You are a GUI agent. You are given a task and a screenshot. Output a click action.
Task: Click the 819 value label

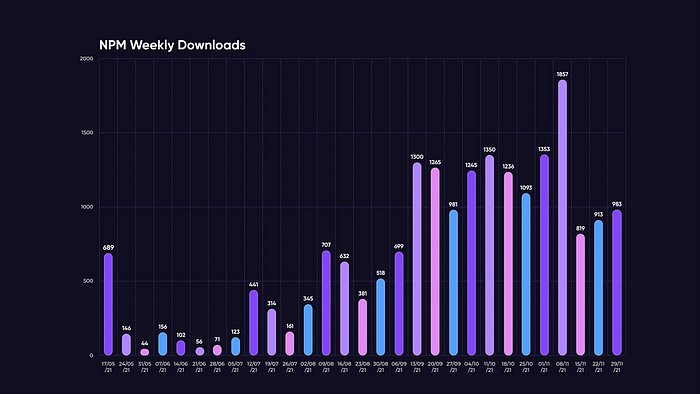(x=580, y=228)
